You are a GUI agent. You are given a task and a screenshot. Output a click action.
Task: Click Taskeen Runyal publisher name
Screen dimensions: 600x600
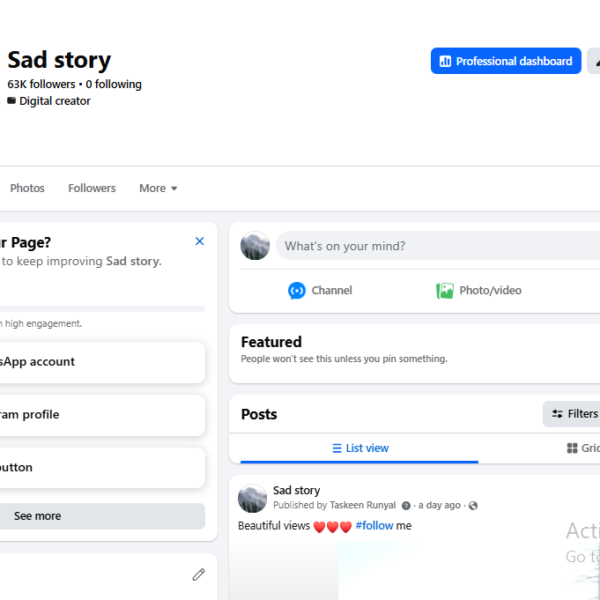(362, 505)
